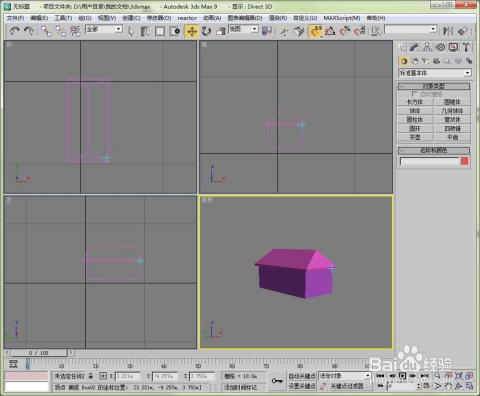Click the Unlink Selection icon
The image size is (480, 396).
click(x=61, y=31)
